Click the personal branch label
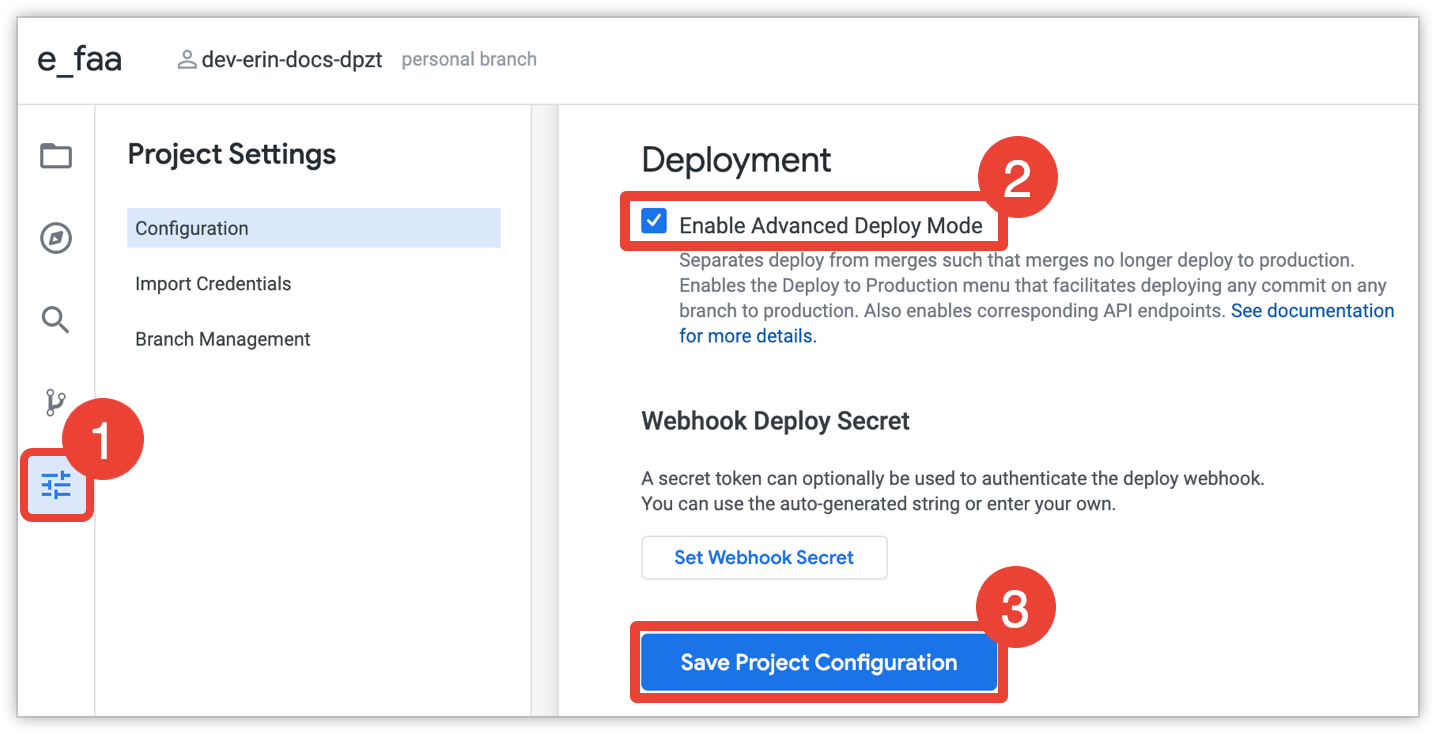 [469, 60]
